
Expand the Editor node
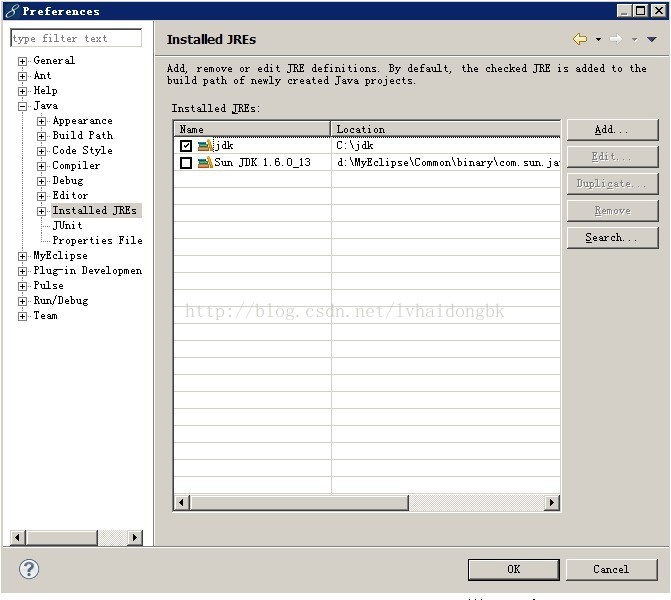coord(41,196)
